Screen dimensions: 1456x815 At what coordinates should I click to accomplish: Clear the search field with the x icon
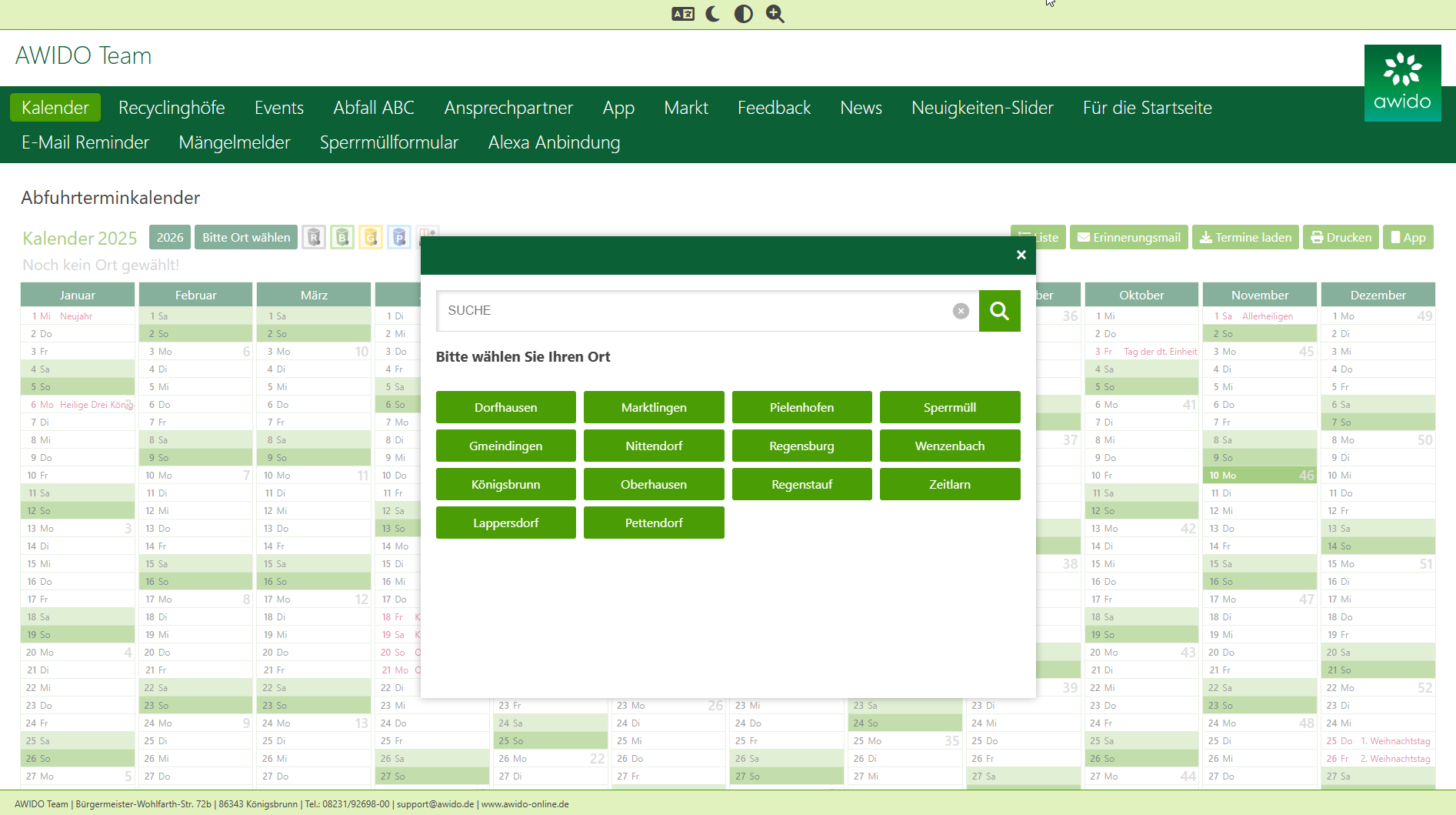[x=961, y=311]
